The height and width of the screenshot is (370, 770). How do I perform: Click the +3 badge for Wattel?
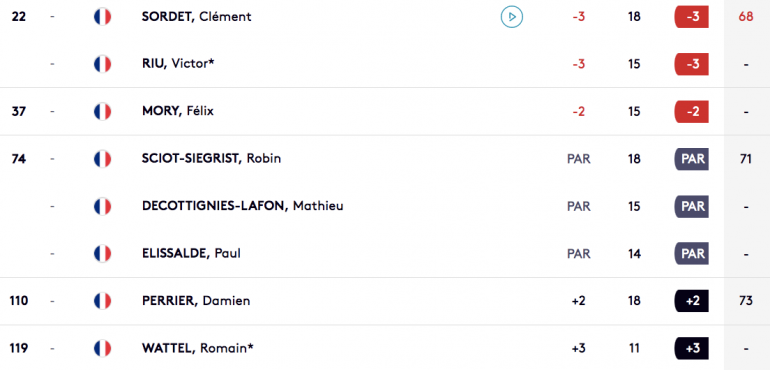(691, 348)
